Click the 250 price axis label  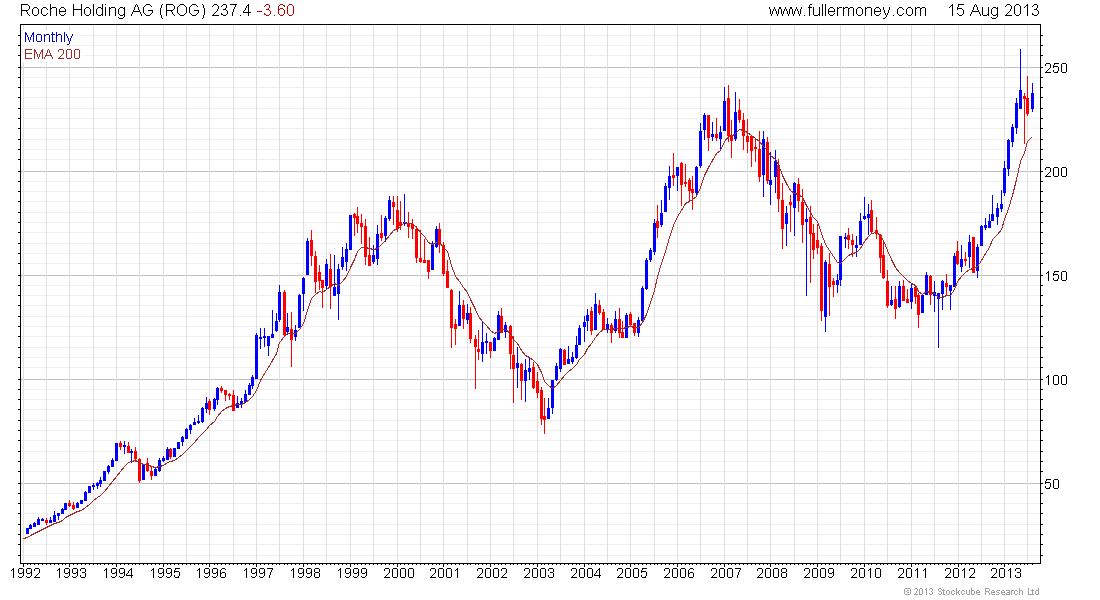pyautogui.click(x=1056, y=68)
